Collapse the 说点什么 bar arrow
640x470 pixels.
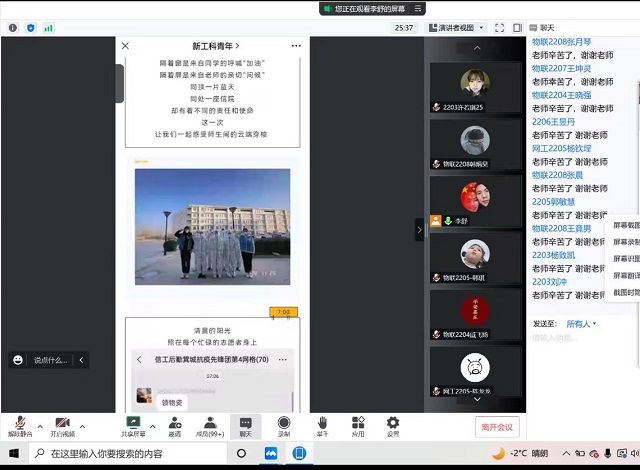coord(81,360)
